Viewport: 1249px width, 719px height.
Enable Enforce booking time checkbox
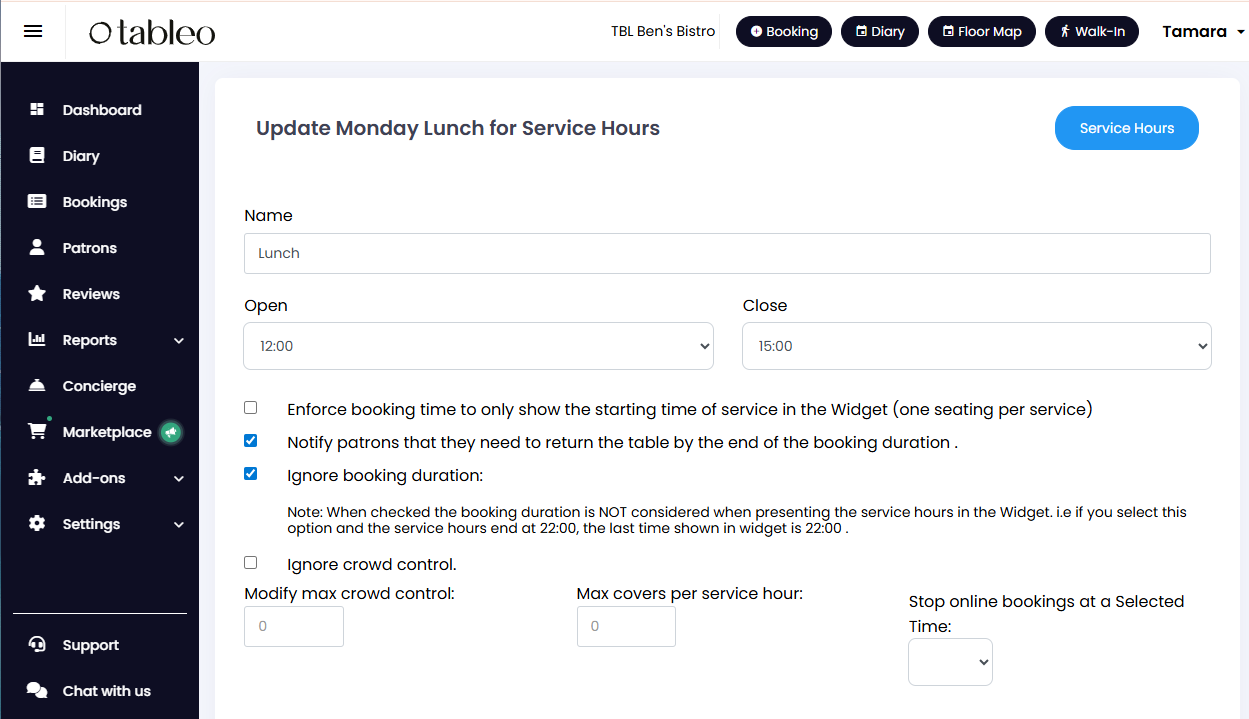(251, 408)
